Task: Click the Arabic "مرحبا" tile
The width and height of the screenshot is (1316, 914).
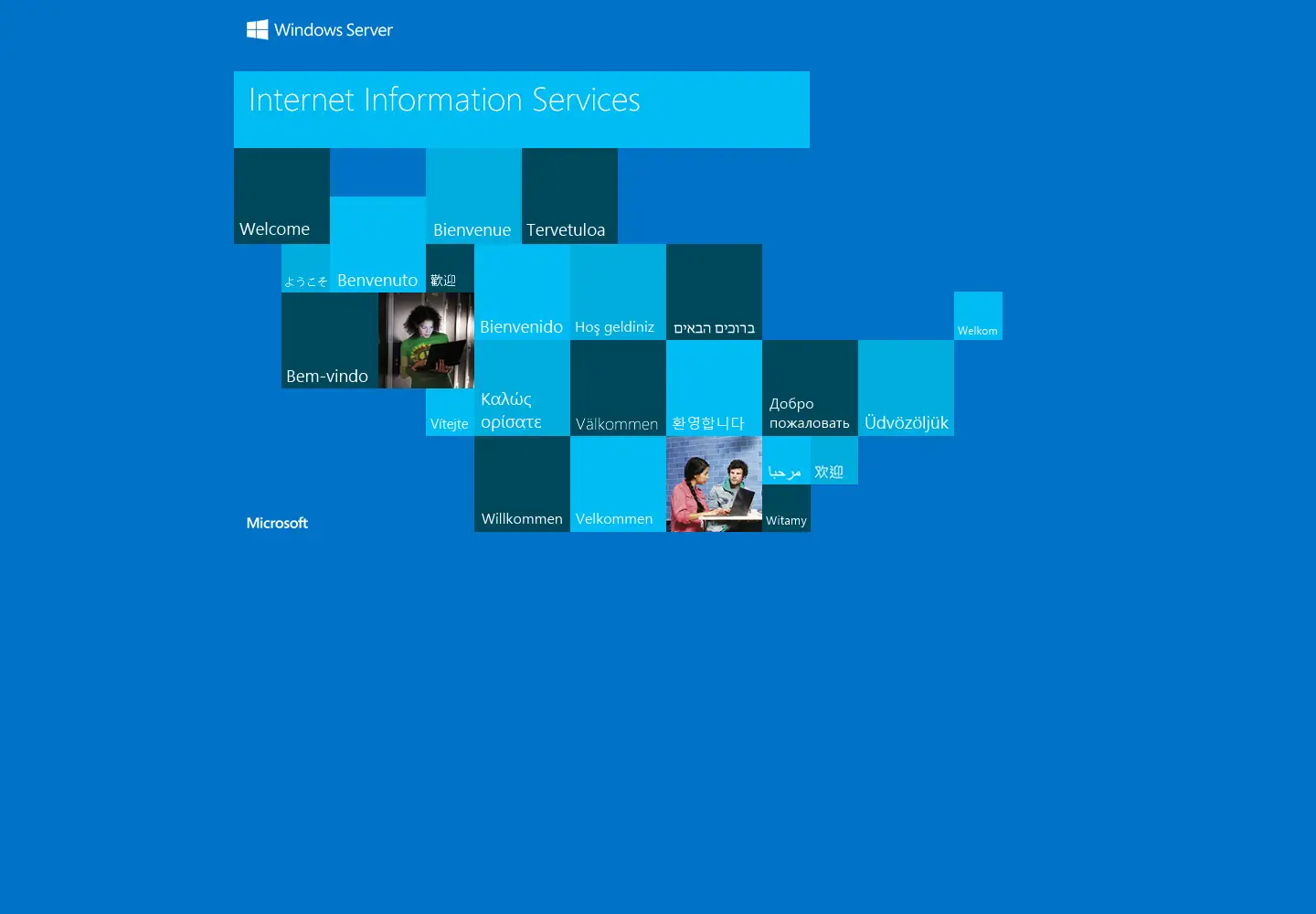Action: 786,460
